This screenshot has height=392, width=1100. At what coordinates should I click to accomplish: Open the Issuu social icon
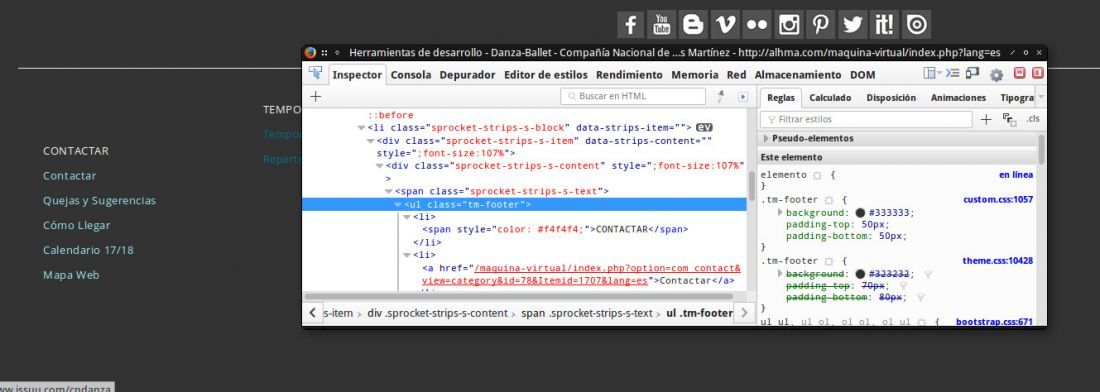point(916,25)
